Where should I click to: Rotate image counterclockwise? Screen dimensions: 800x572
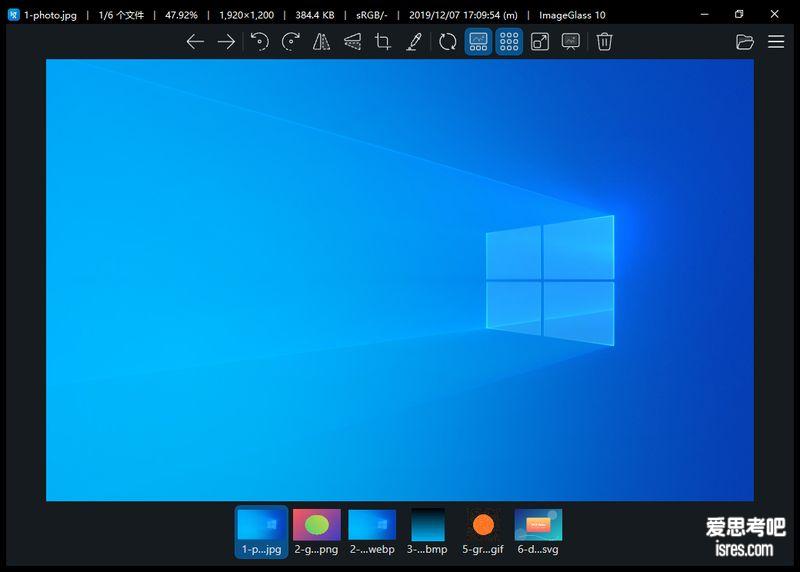[x=260, y=42]
